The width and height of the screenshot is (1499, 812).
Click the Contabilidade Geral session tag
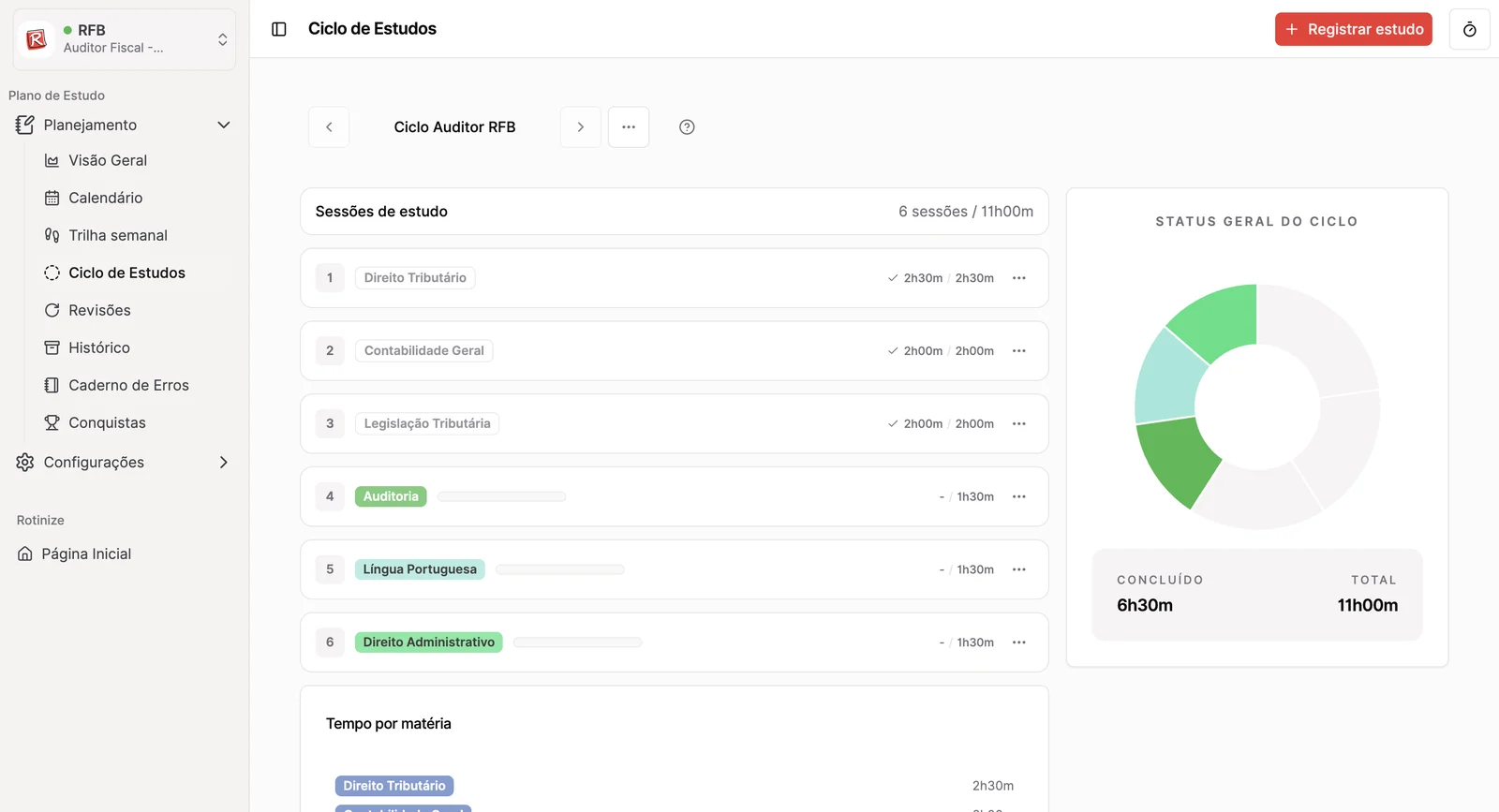(x=423, y=351)
